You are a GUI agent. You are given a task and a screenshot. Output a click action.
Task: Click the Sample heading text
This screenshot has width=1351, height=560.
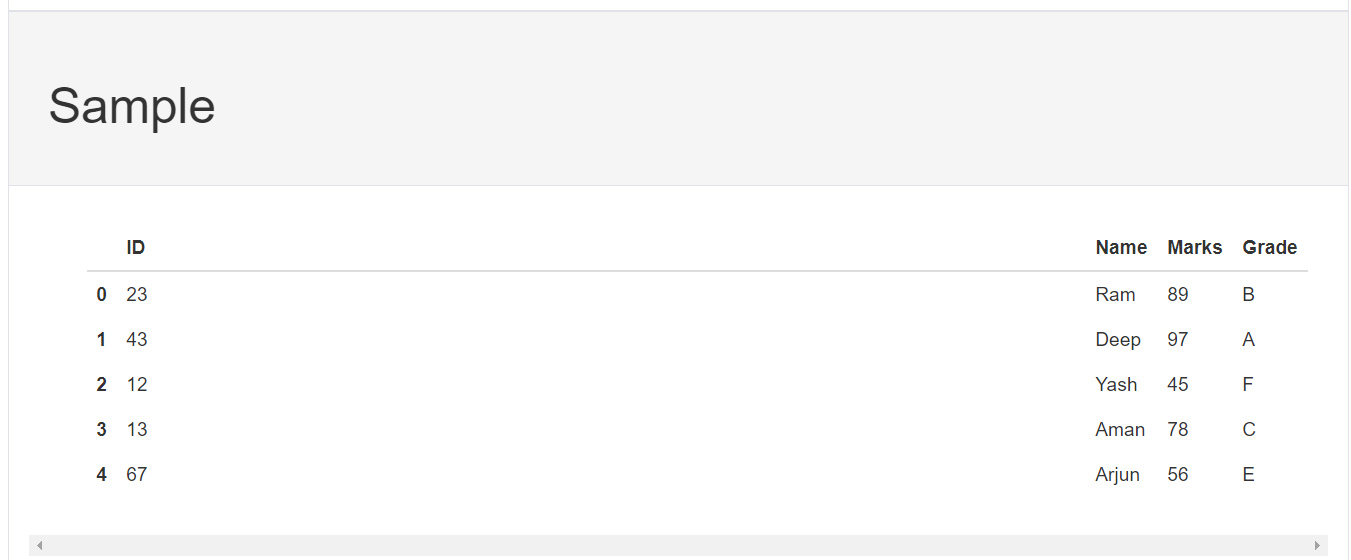(132, 105)
